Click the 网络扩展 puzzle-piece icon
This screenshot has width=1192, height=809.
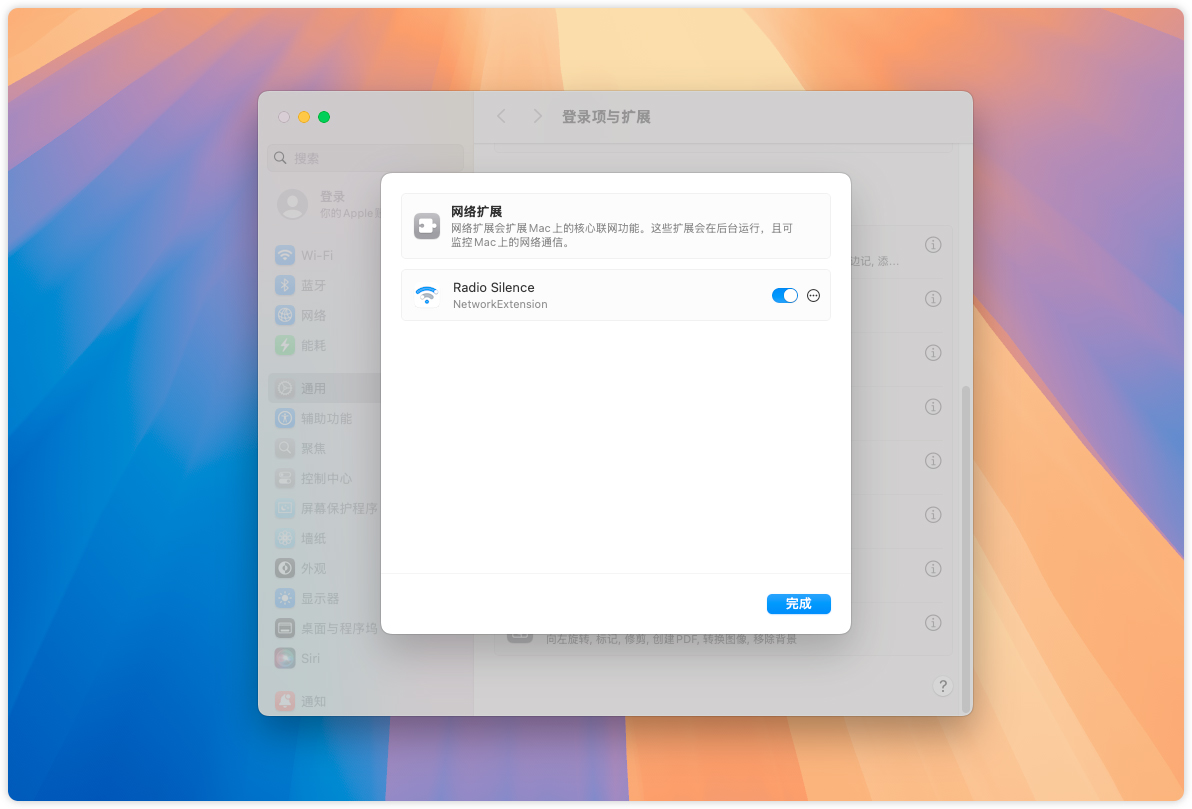pos(426,226)
